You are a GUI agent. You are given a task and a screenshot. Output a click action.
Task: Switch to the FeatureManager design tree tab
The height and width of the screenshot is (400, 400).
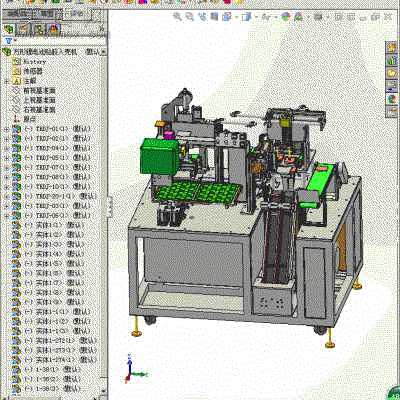click(9, 29)
